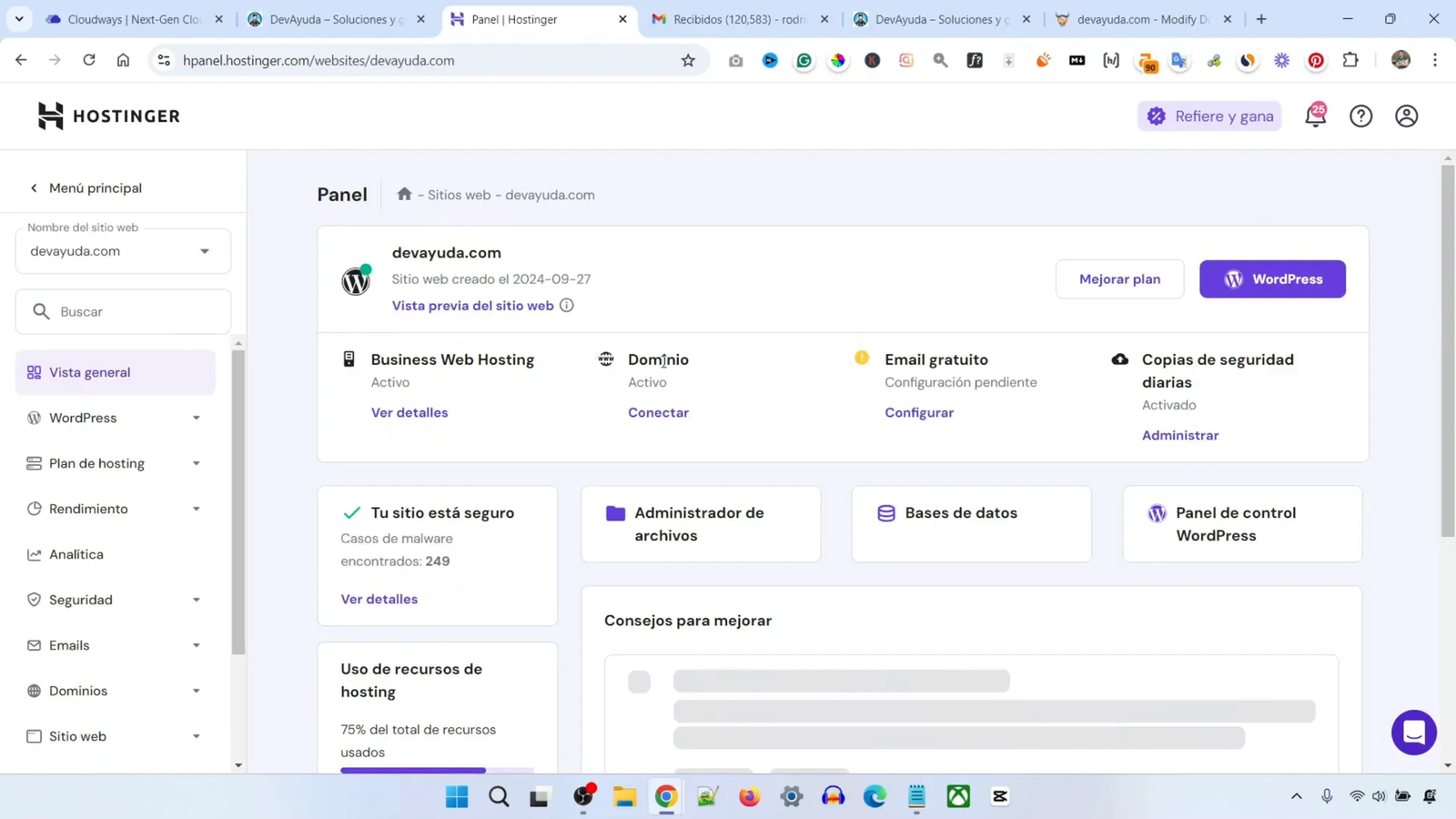
Task: Select Analítica in the sidebar
Action: pos(76,554)
